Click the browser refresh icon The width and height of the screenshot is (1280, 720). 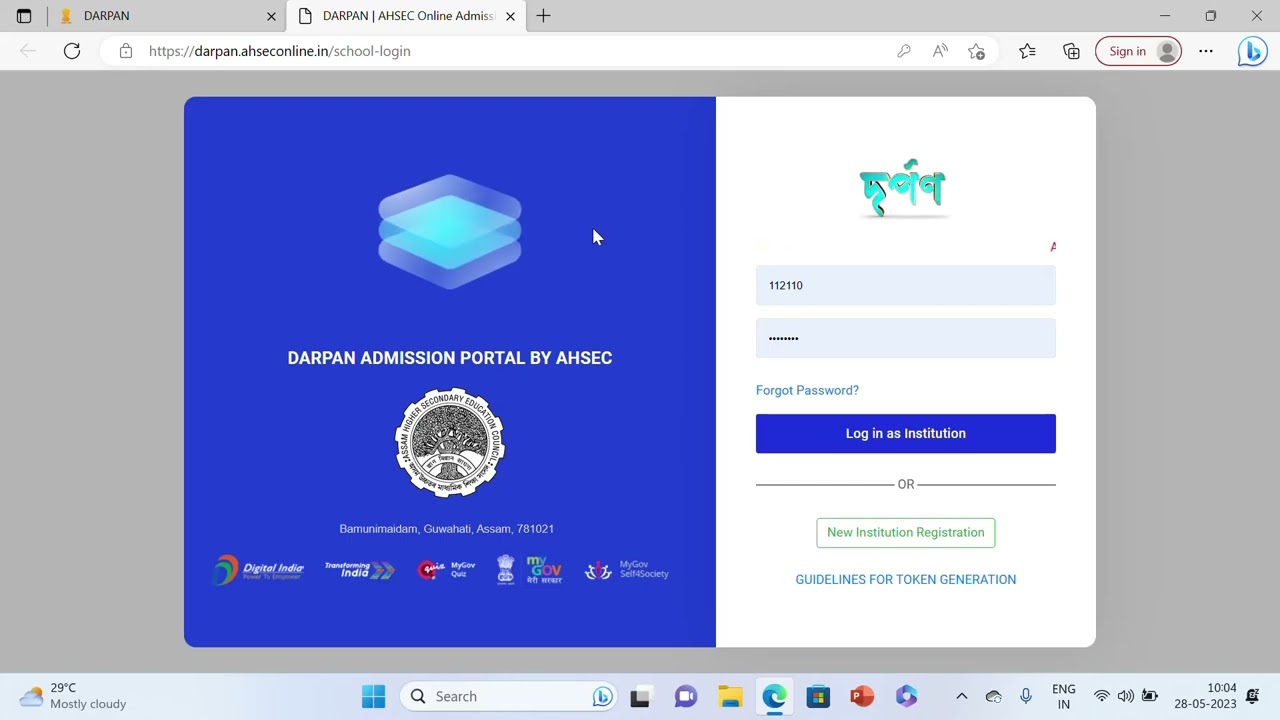[72, 51]
